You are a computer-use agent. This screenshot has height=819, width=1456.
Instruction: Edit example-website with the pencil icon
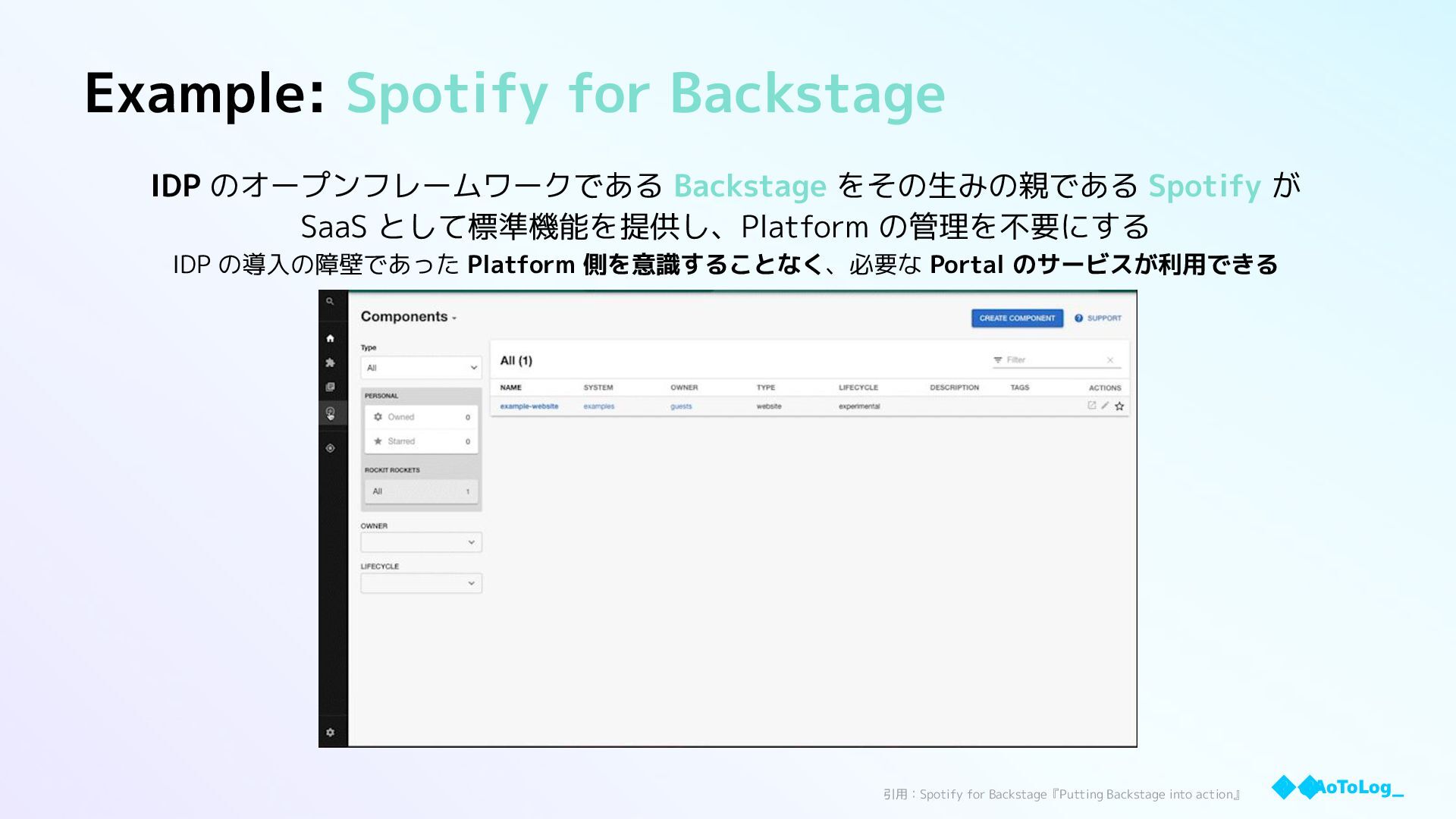[1106, 406]
